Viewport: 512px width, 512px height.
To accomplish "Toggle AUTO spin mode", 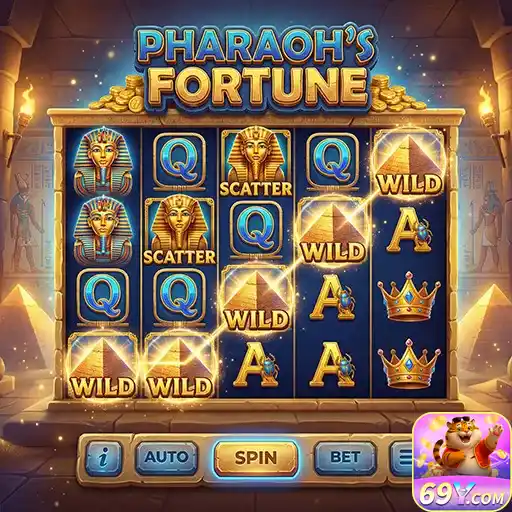I will (x=166, y=457).
